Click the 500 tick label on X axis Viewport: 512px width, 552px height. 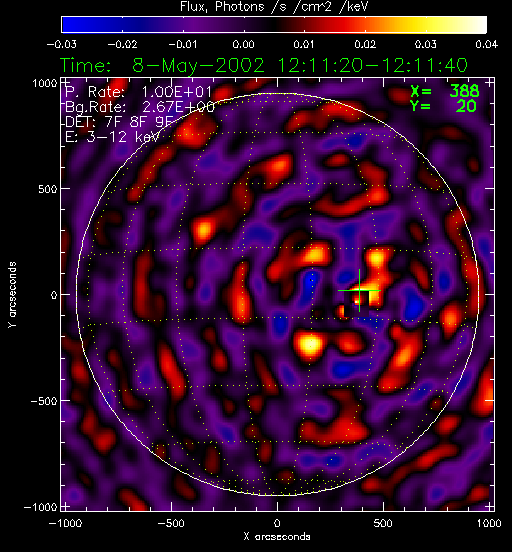click(x=383, y=523)
